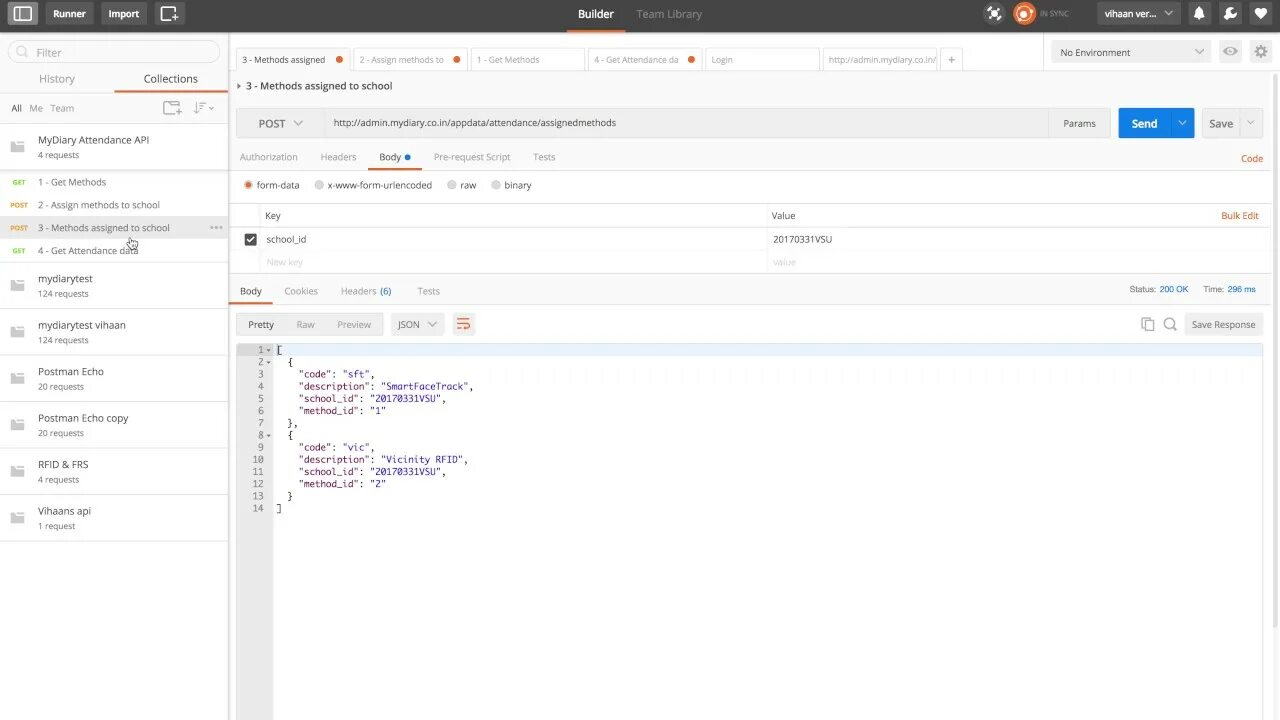
Task: Click the heart icon in header
Action: click(1260, 14)
